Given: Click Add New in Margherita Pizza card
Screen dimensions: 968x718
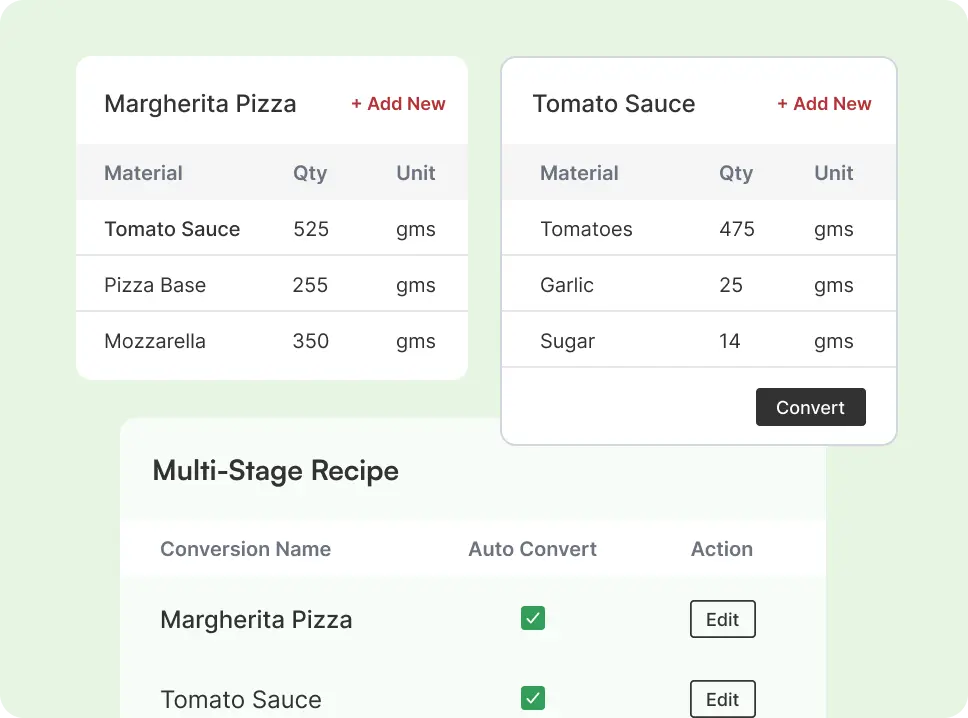Looking at the screenshot, I should click(x=398, y=104).
